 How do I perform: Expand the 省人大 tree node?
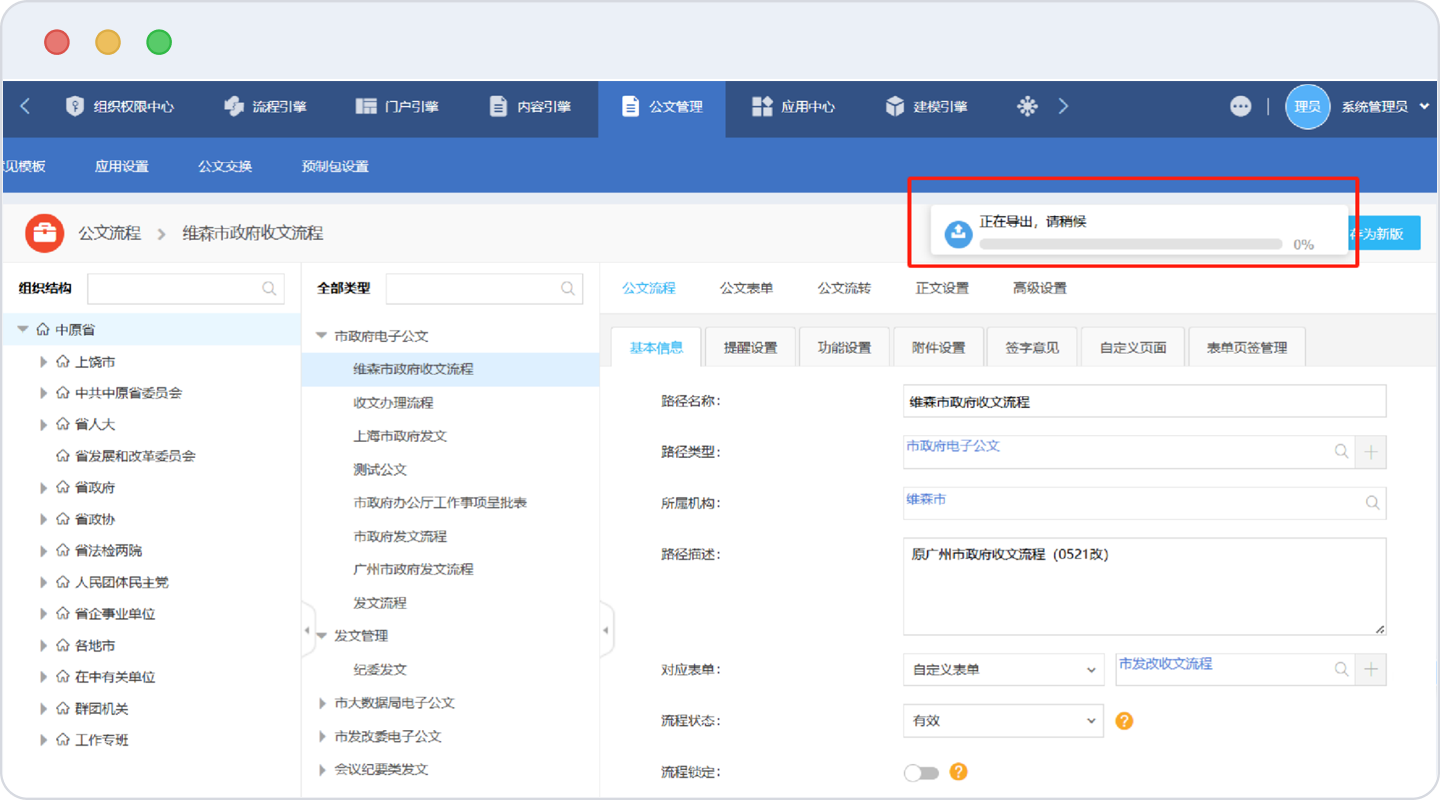pyautogui.click(x=43, y=425)
